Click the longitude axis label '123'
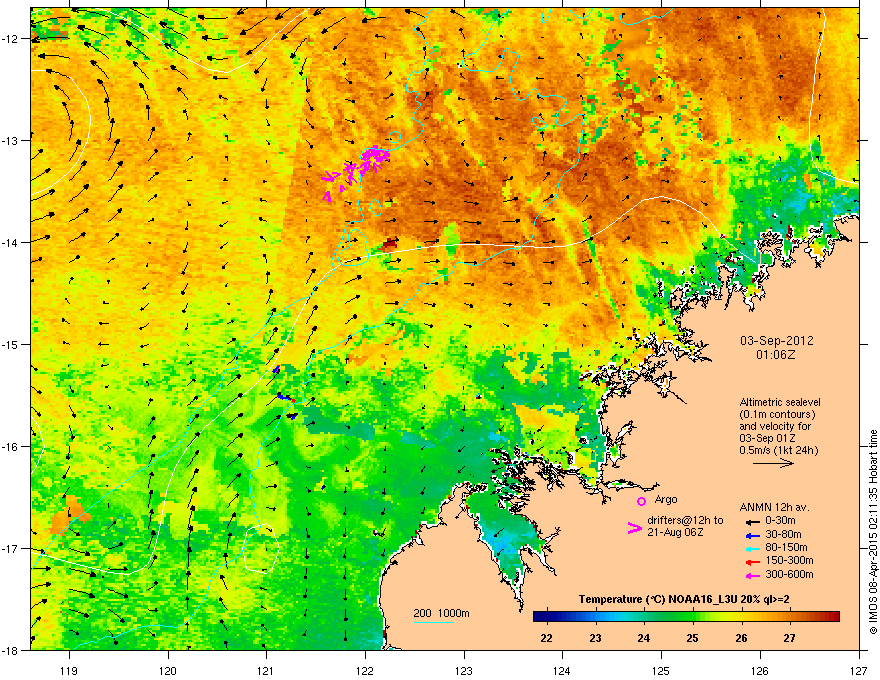880x680 pixels. click(x=464, y=671)
